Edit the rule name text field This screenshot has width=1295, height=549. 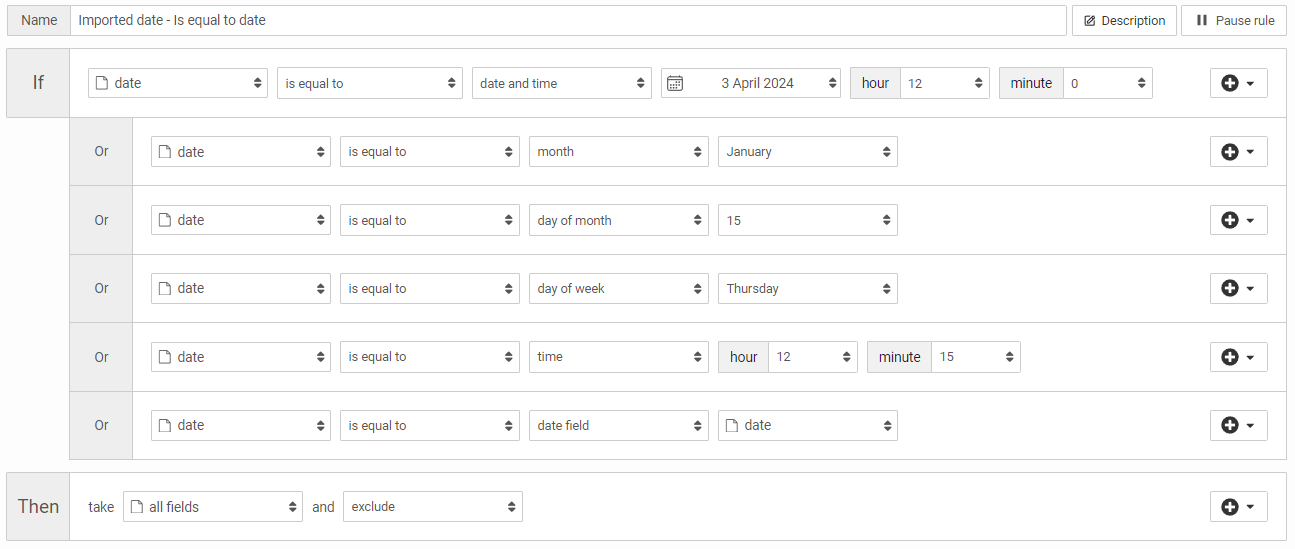[x=567, y=20]
